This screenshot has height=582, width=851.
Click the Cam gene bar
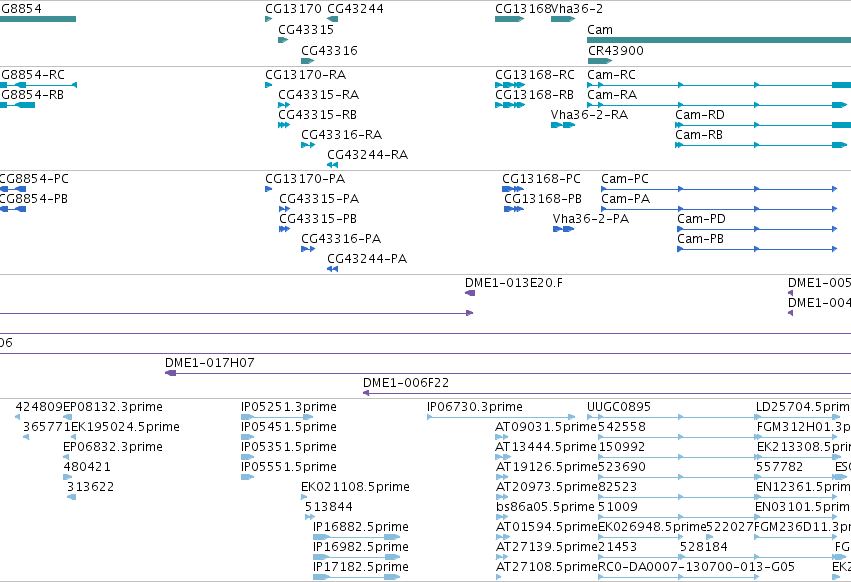click(719, 40)
